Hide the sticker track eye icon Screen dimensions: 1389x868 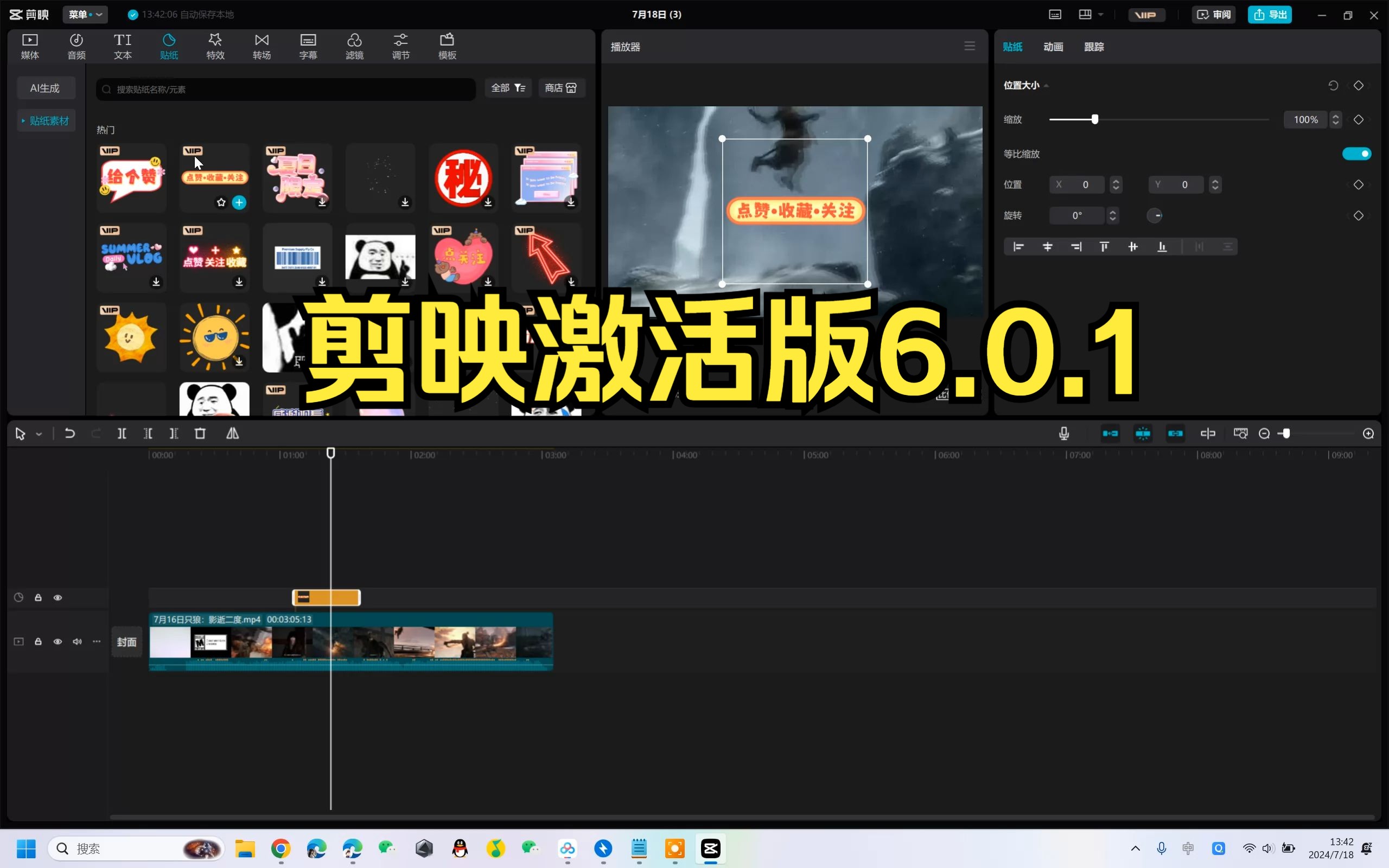pos(58,598)
